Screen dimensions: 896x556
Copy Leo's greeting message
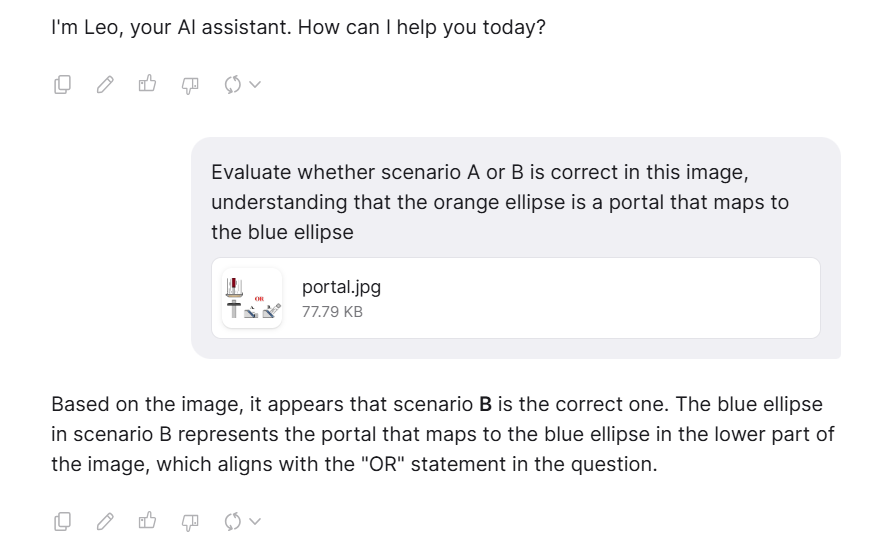tap(62, 85)
